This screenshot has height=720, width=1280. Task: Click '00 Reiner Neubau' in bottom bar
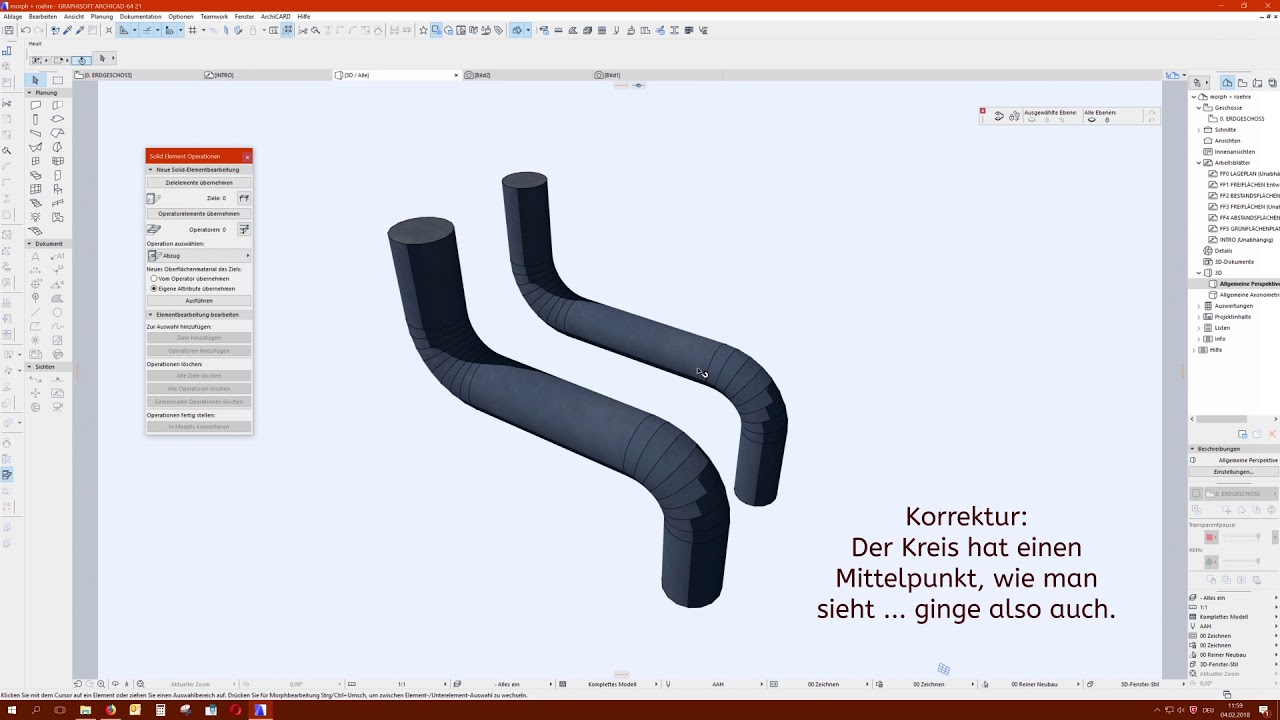coord(1034,684)
